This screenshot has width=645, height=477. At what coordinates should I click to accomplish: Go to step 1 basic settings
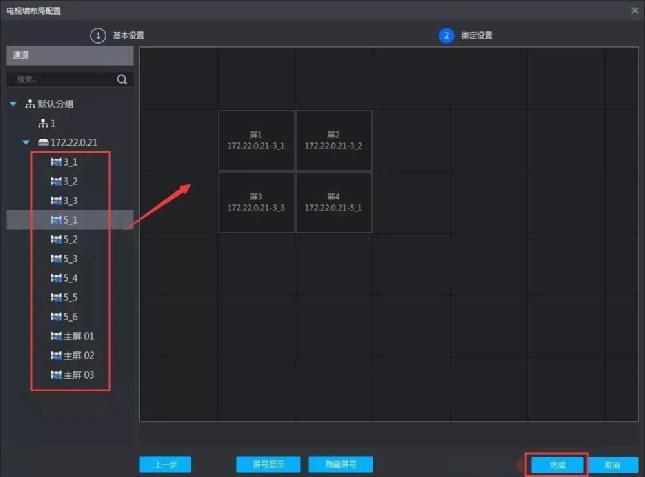pos(117,36)
